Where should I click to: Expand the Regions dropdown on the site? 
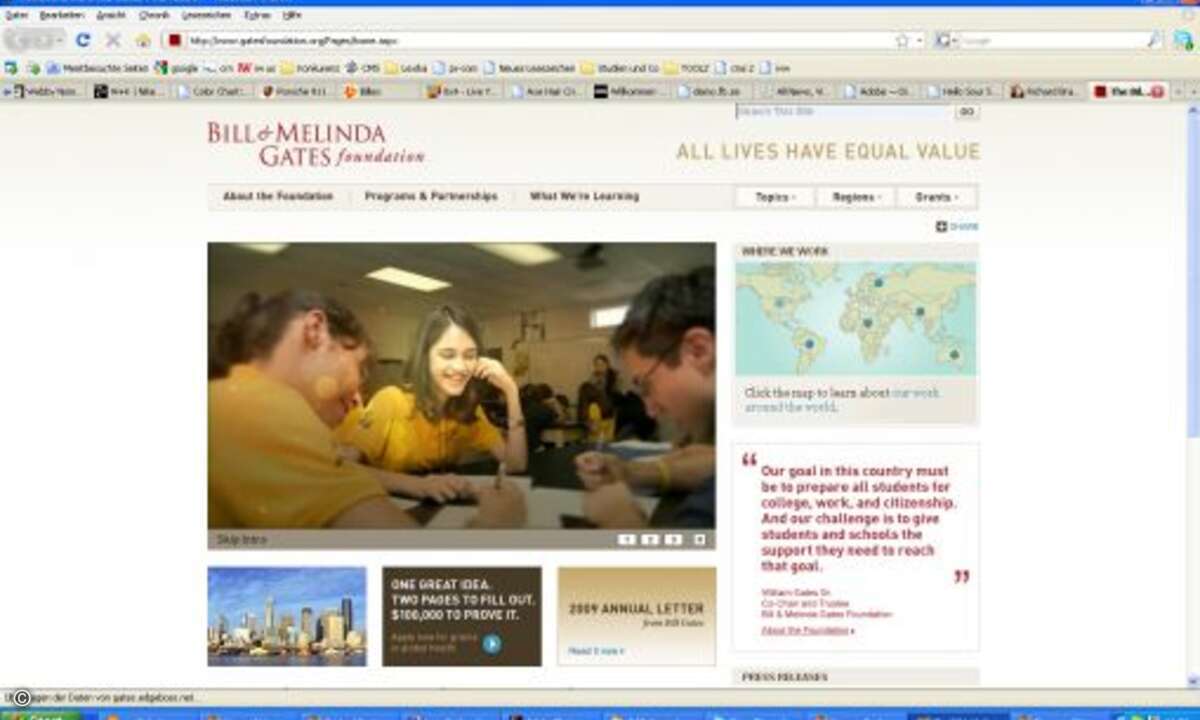tap(857, 197)
